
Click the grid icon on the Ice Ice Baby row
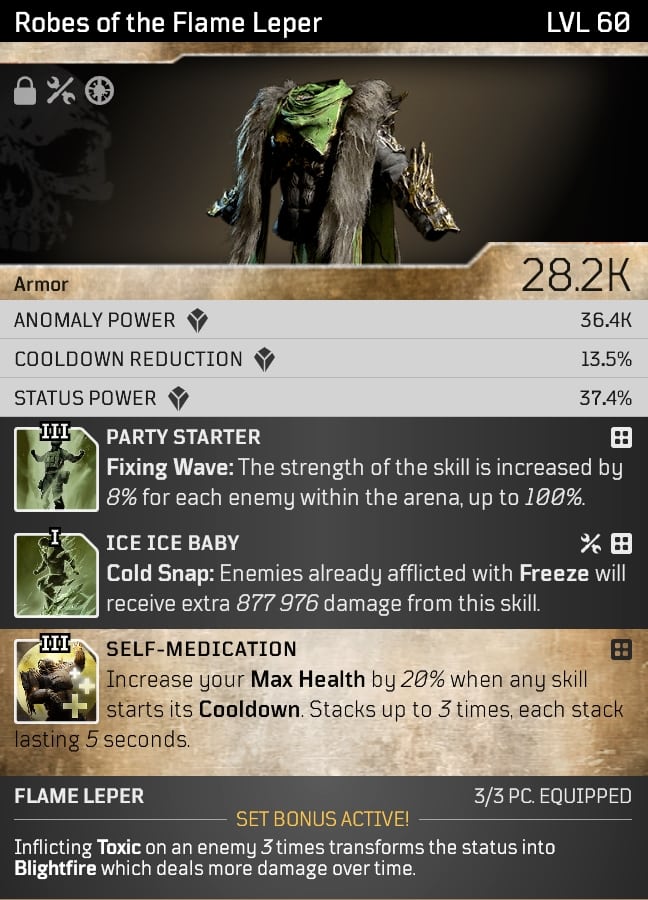pos(621,543)
